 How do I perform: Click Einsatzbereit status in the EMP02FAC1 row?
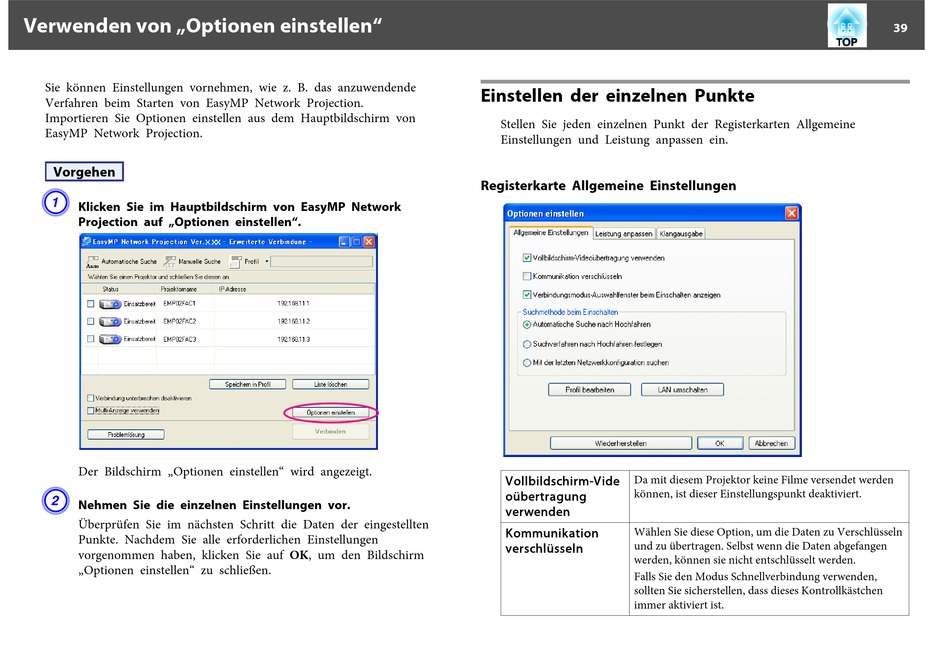[139, 304]
